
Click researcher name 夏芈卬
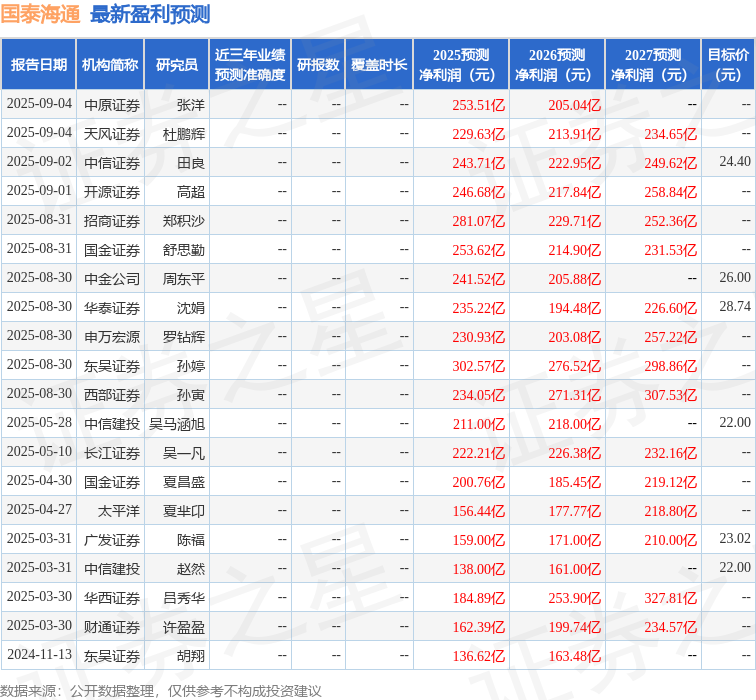[184, 511]
